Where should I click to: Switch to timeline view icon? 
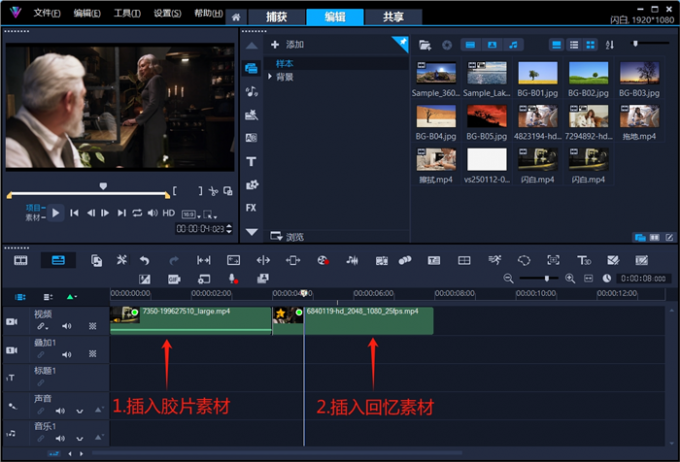58,260
